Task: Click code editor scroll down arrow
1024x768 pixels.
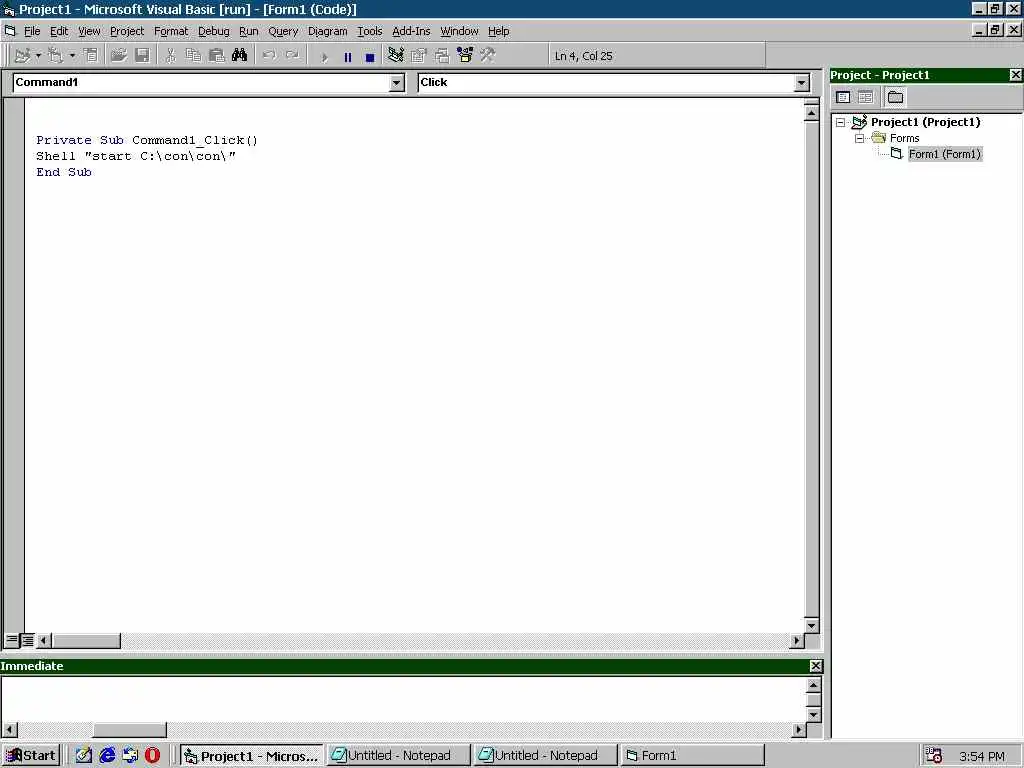Action: (811, 626)
